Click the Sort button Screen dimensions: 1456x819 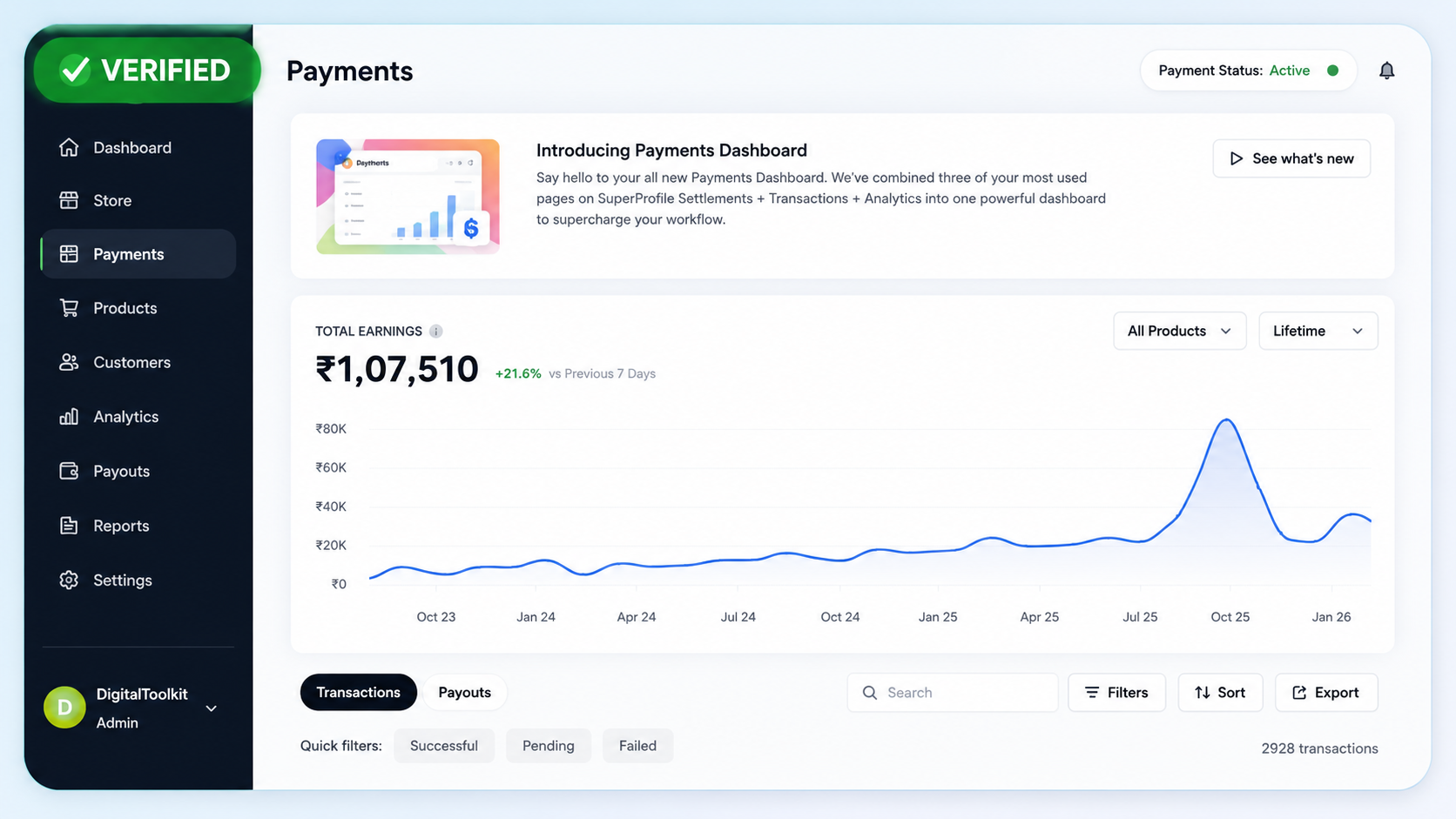(1220, 693)
